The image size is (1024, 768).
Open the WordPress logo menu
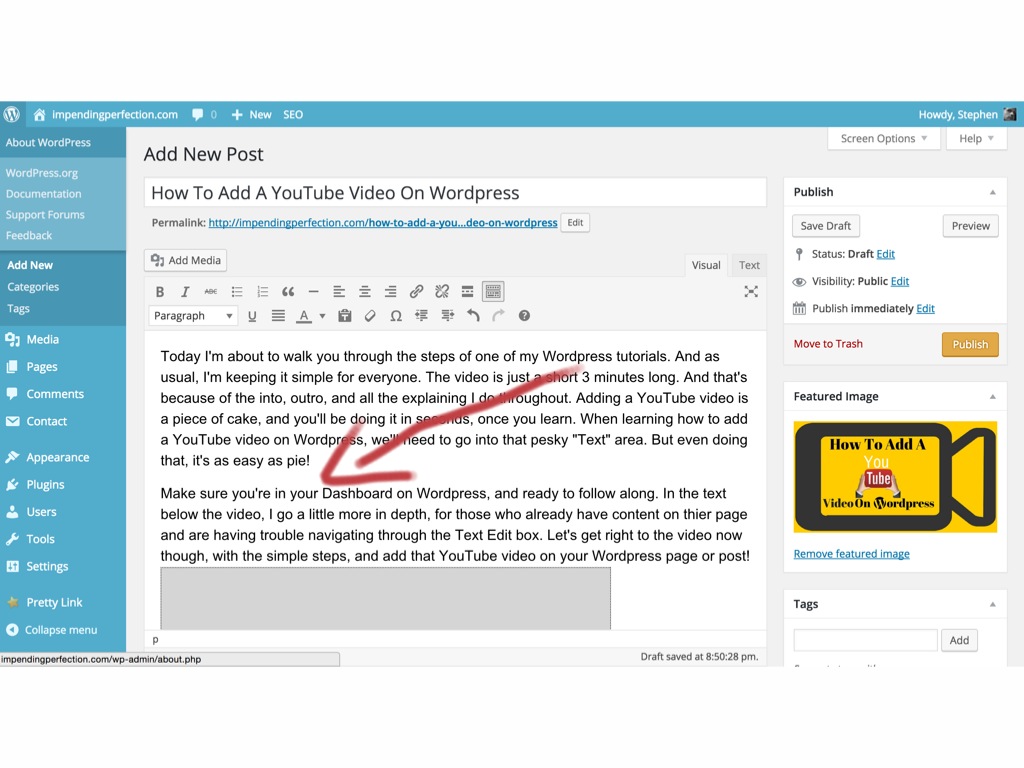pyautogui.click(x=12, y=114)
